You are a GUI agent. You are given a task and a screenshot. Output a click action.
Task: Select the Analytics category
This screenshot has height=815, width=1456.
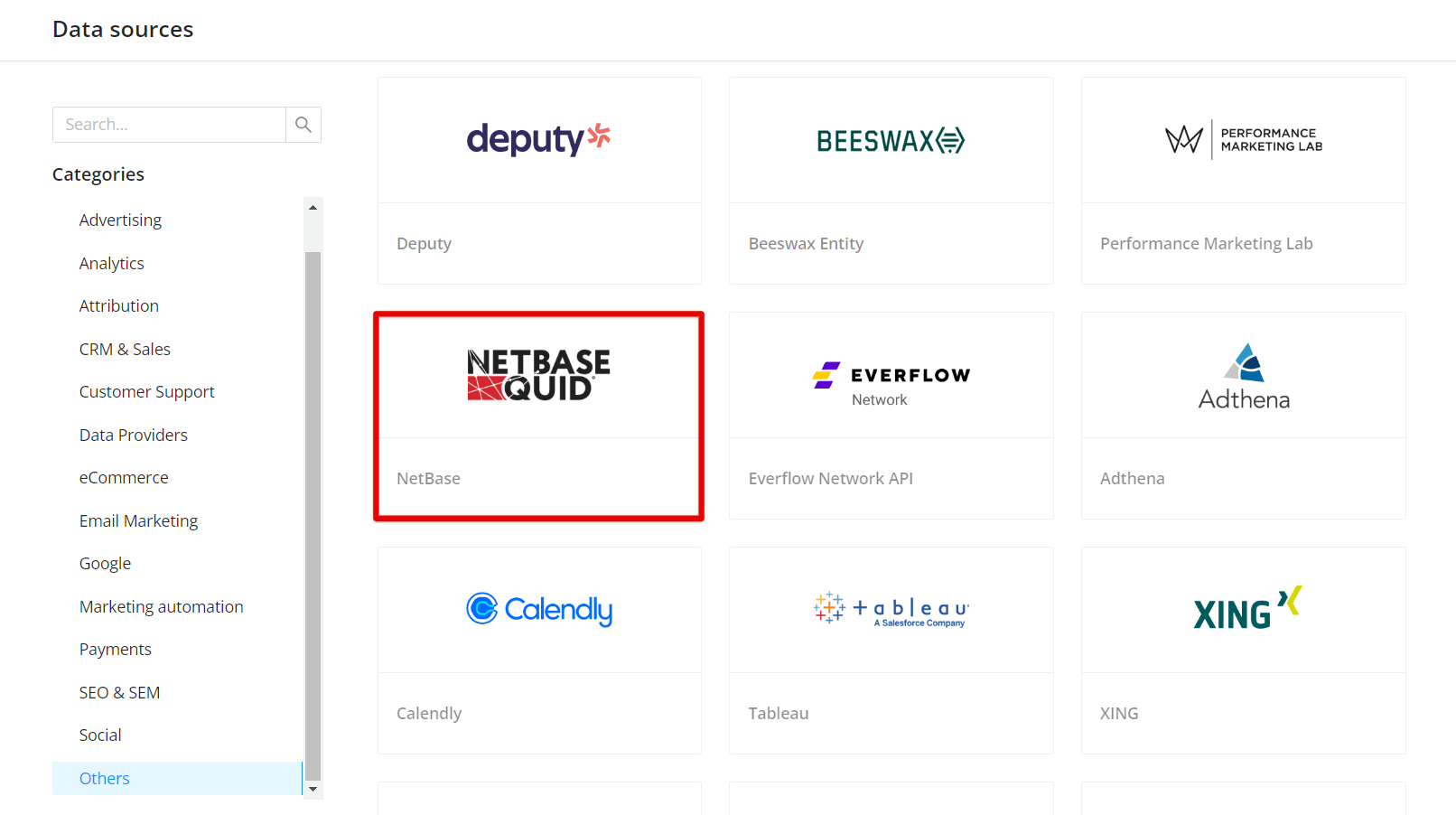tap(111, 263)
